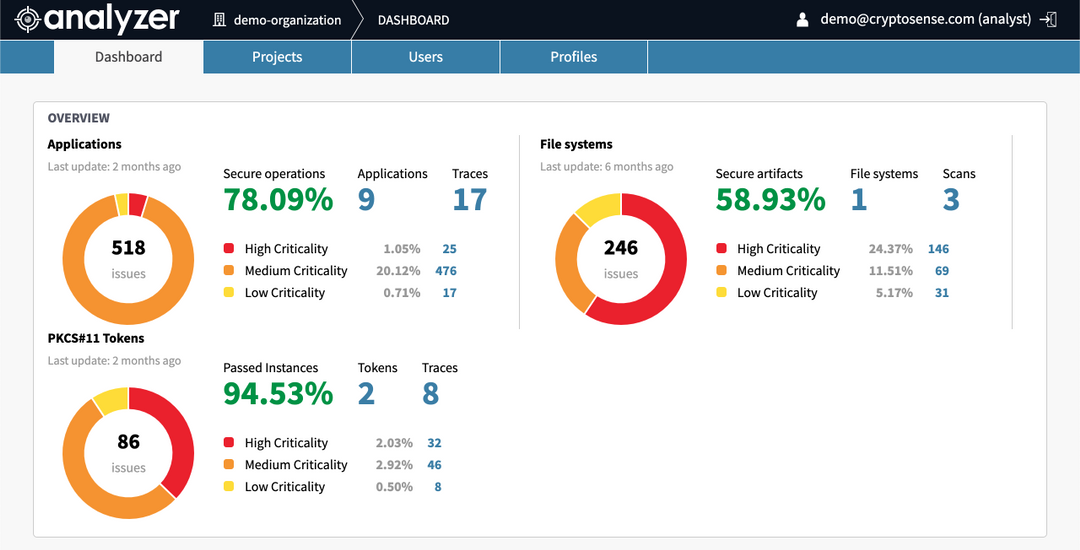
Task: Click demo-organization breadcrumb link
Action: (287, 20)
